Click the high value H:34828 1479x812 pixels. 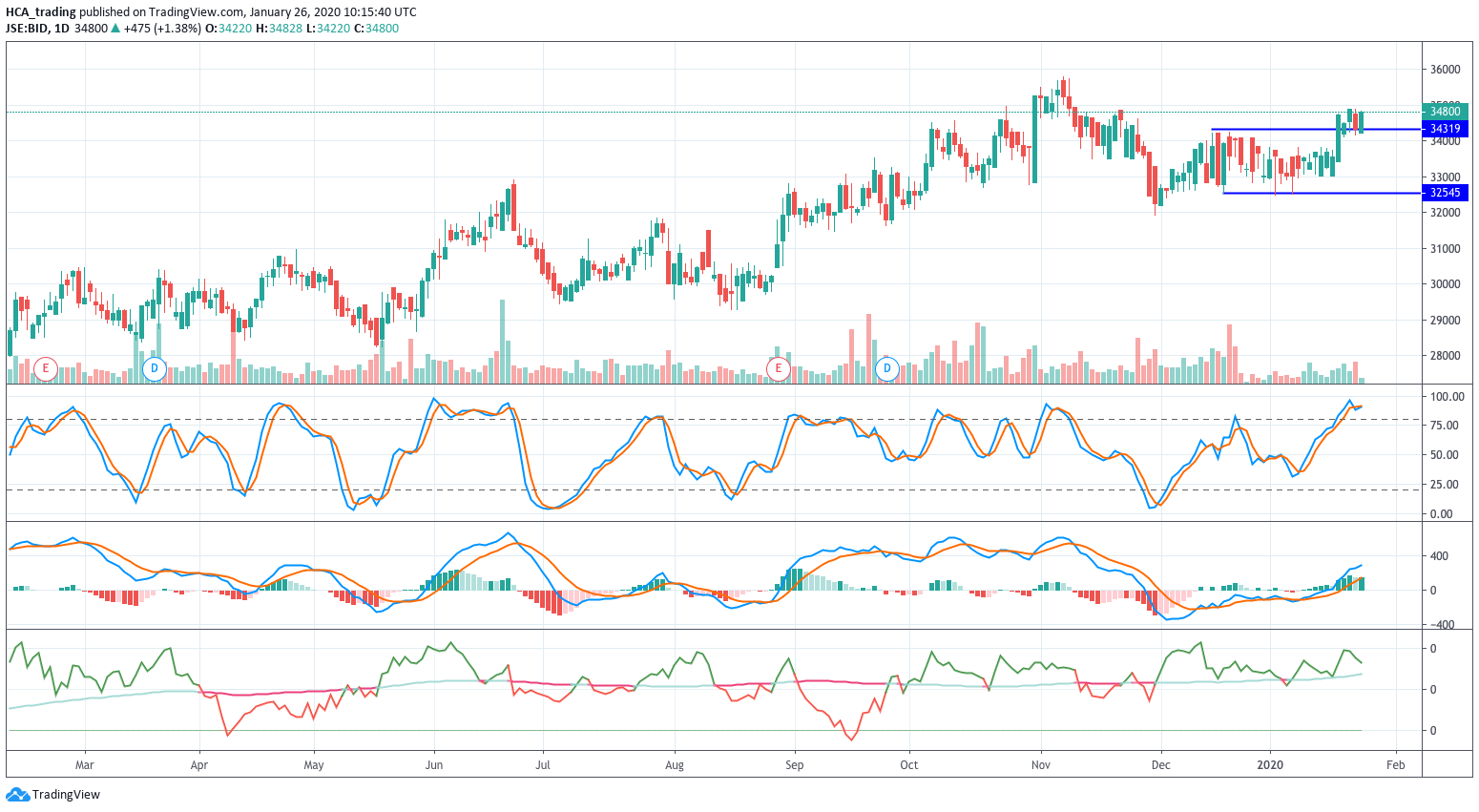(x=279, y=29)
